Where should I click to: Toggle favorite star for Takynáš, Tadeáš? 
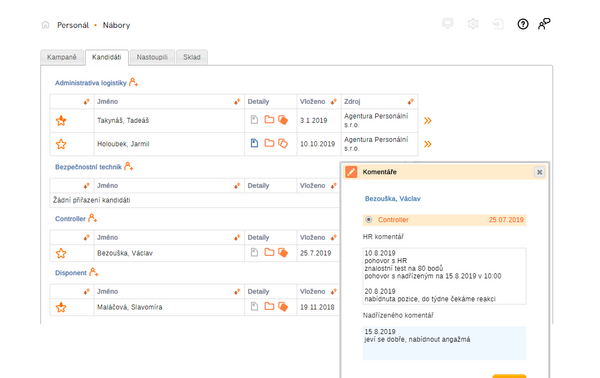point(61,121)
